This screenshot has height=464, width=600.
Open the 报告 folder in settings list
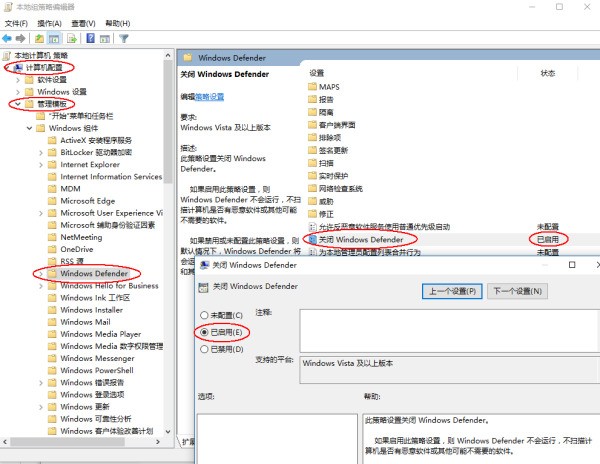(321, 99)
